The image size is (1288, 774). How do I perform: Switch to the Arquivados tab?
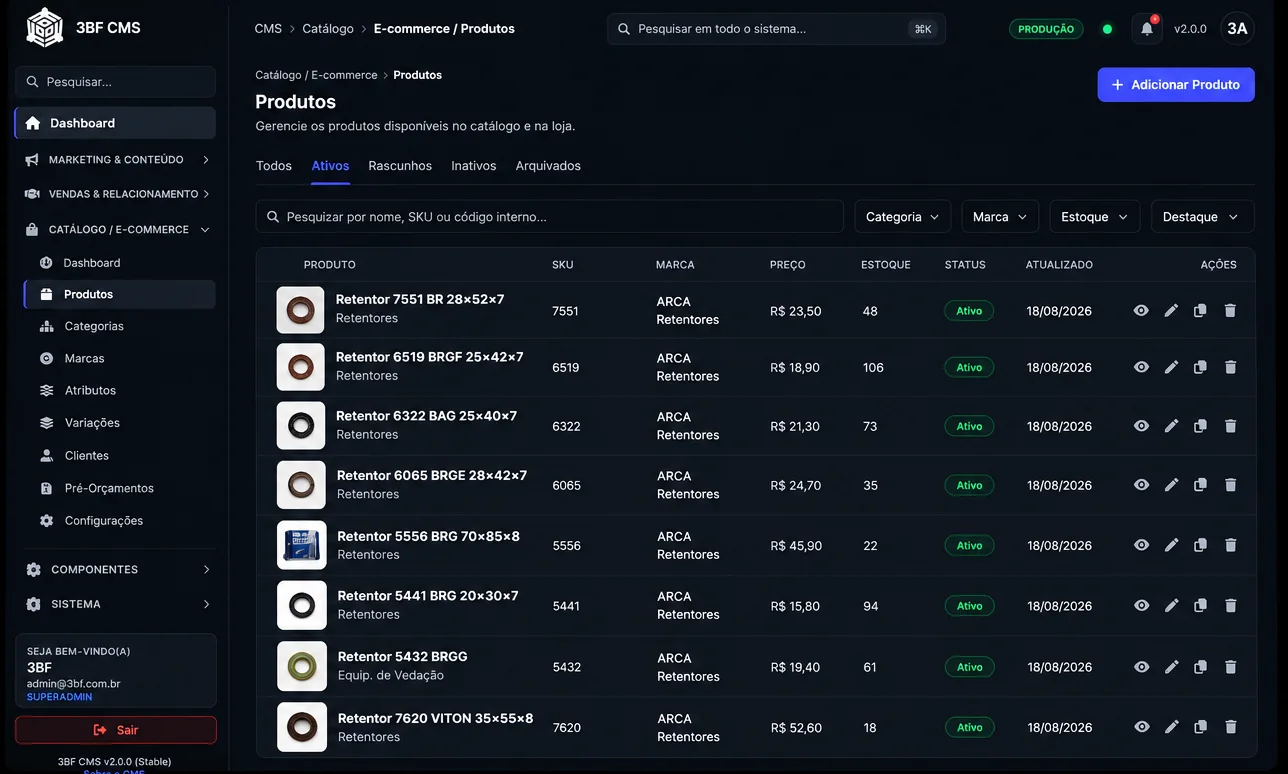548,166
